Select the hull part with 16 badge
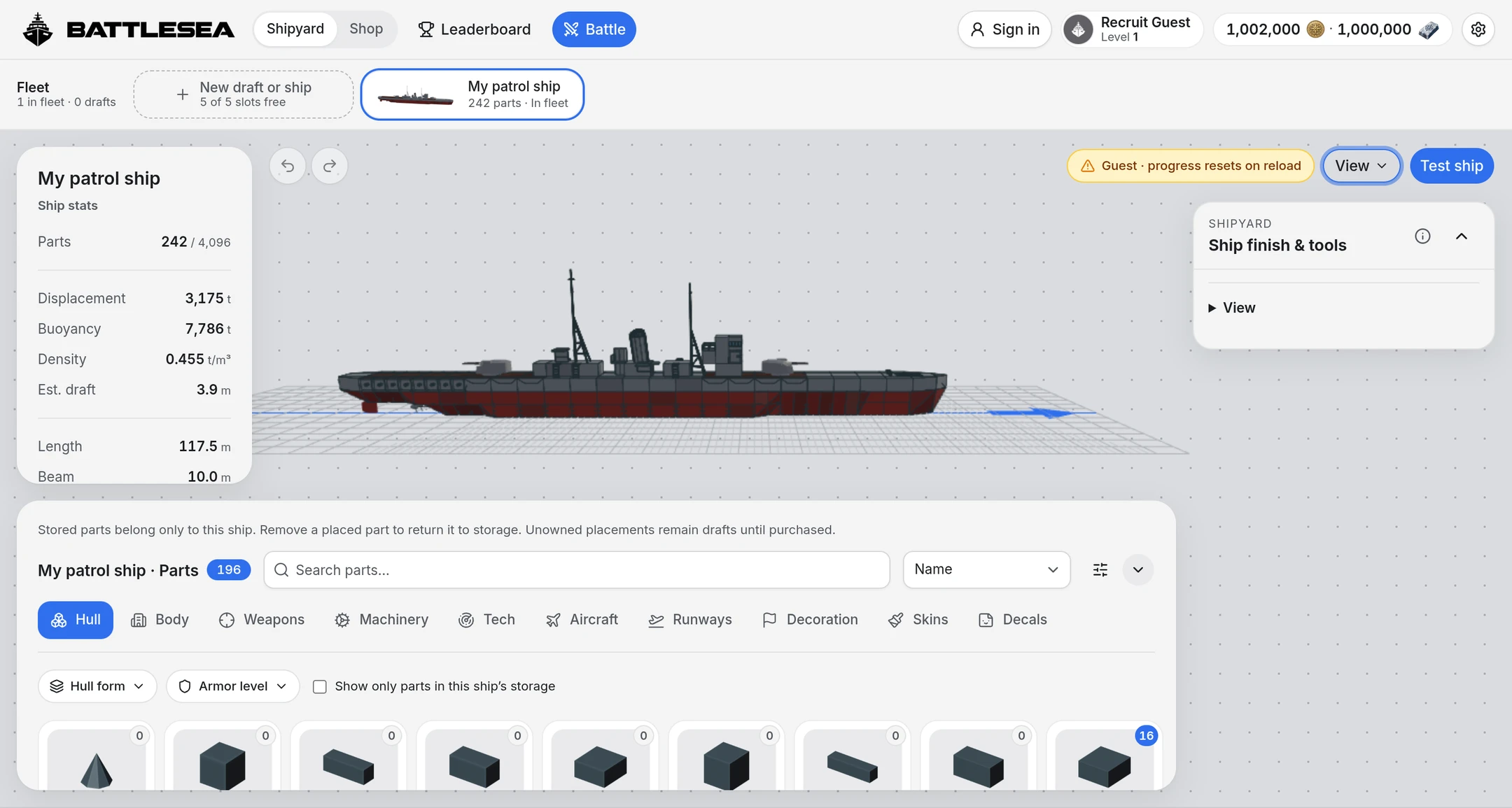Viewport: 1512px width, 808px height. click(1105, 760)
